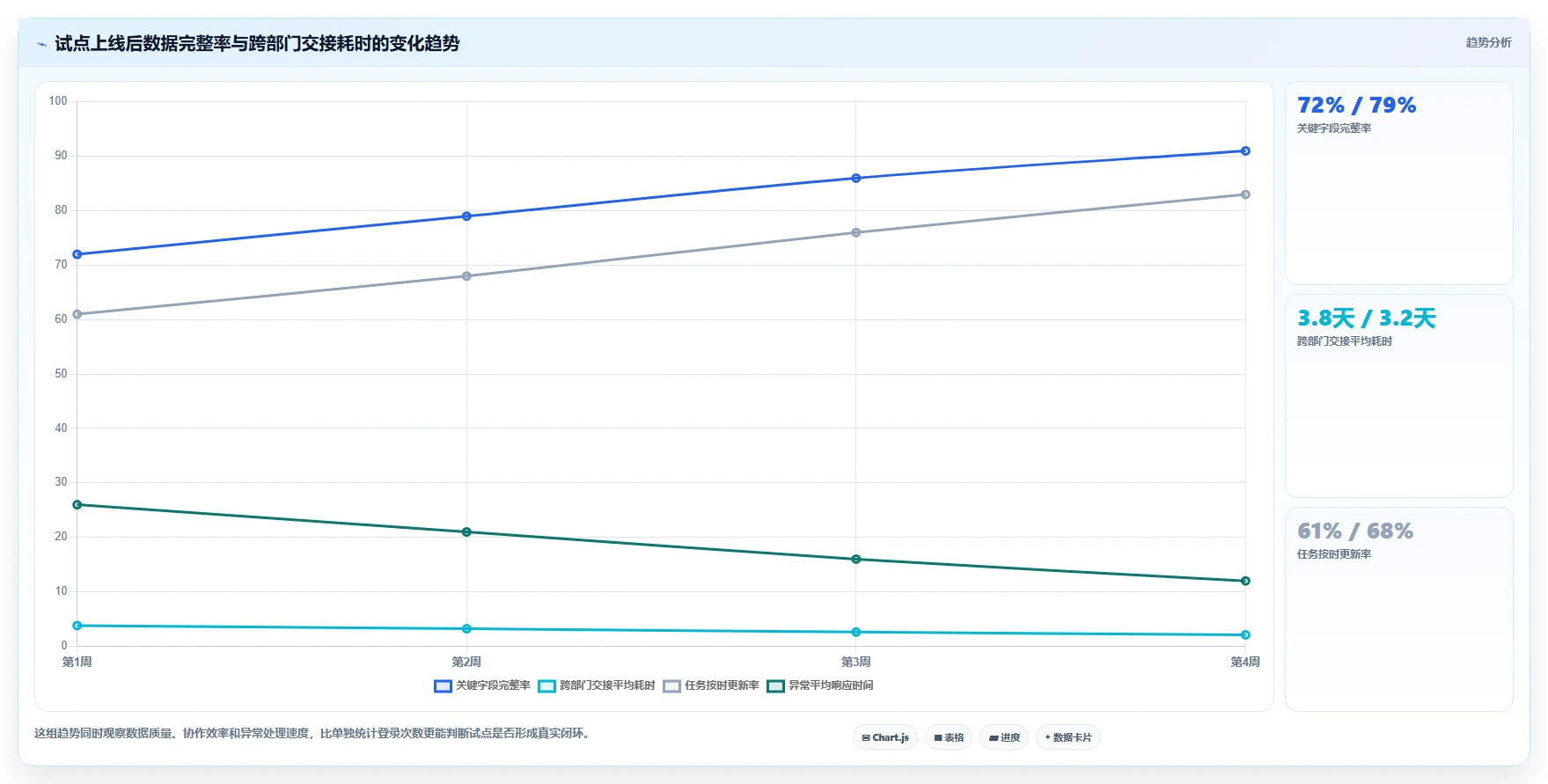Open the 72% / 79% 关键字段完整率 card
The width and height of the screenshot is (1548, 784).
[1399, 183]
